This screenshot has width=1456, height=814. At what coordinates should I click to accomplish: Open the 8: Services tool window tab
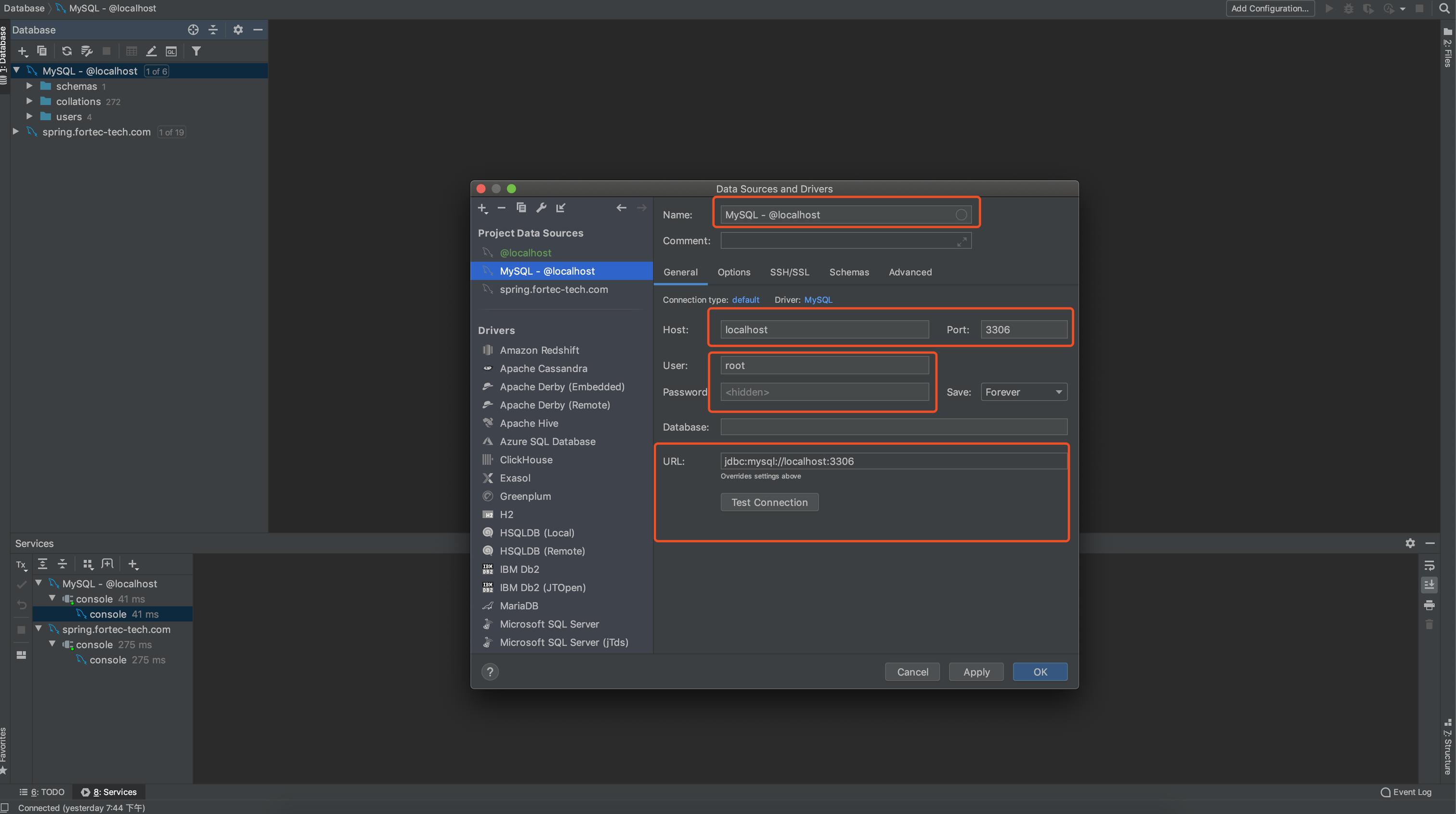109,792
